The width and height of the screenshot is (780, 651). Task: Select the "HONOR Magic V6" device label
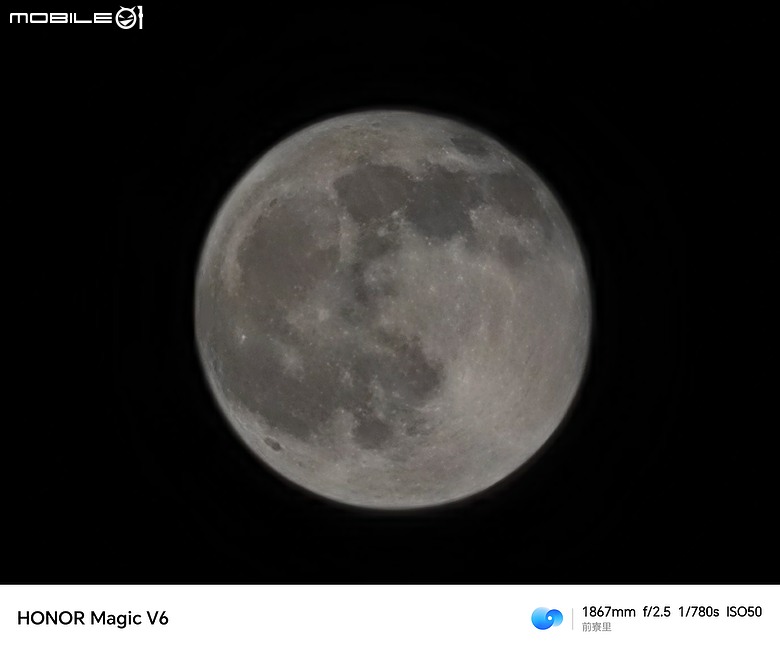click(93, 618)
